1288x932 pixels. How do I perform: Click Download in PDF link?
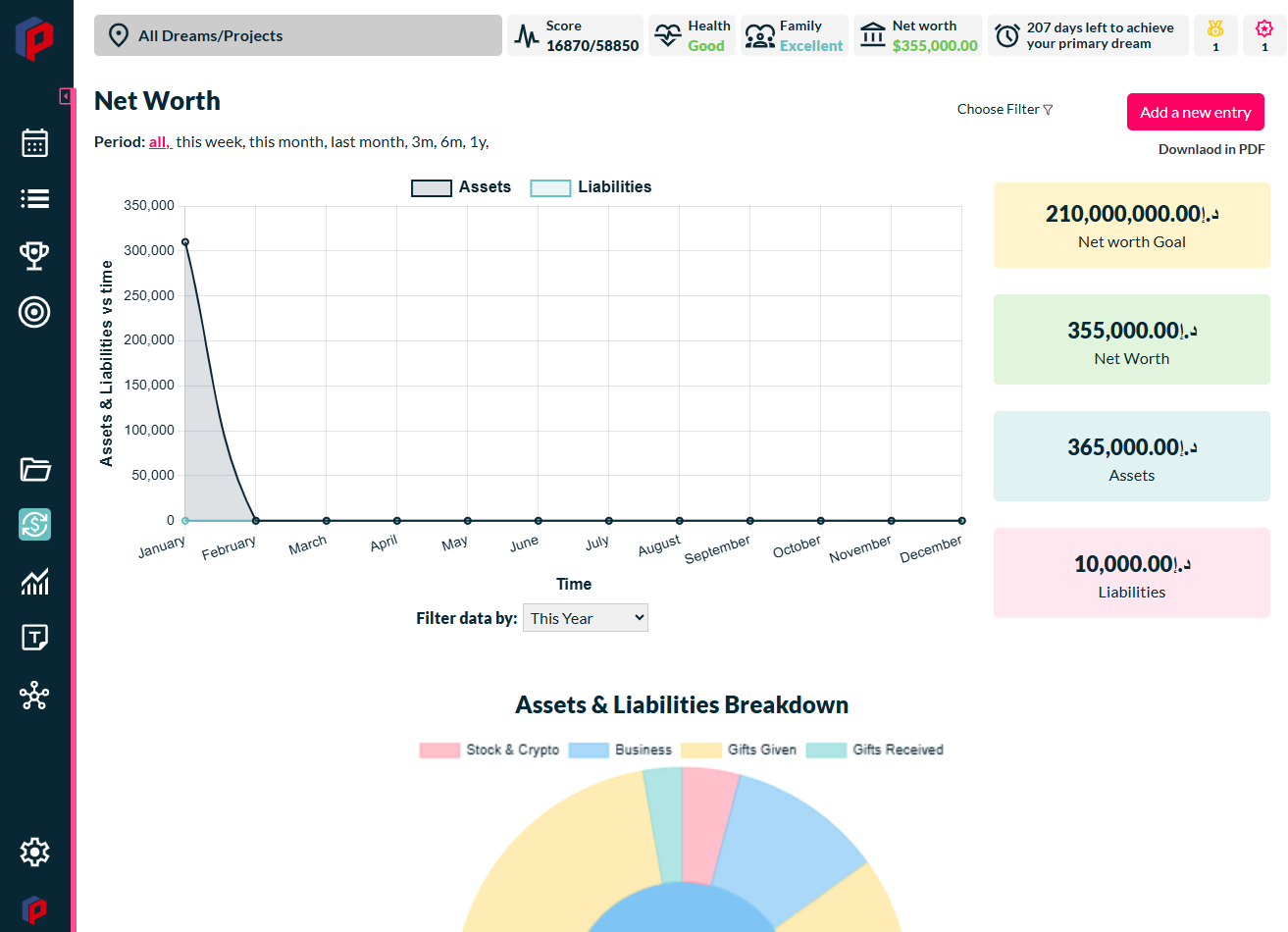click(x=1211, y=149)
